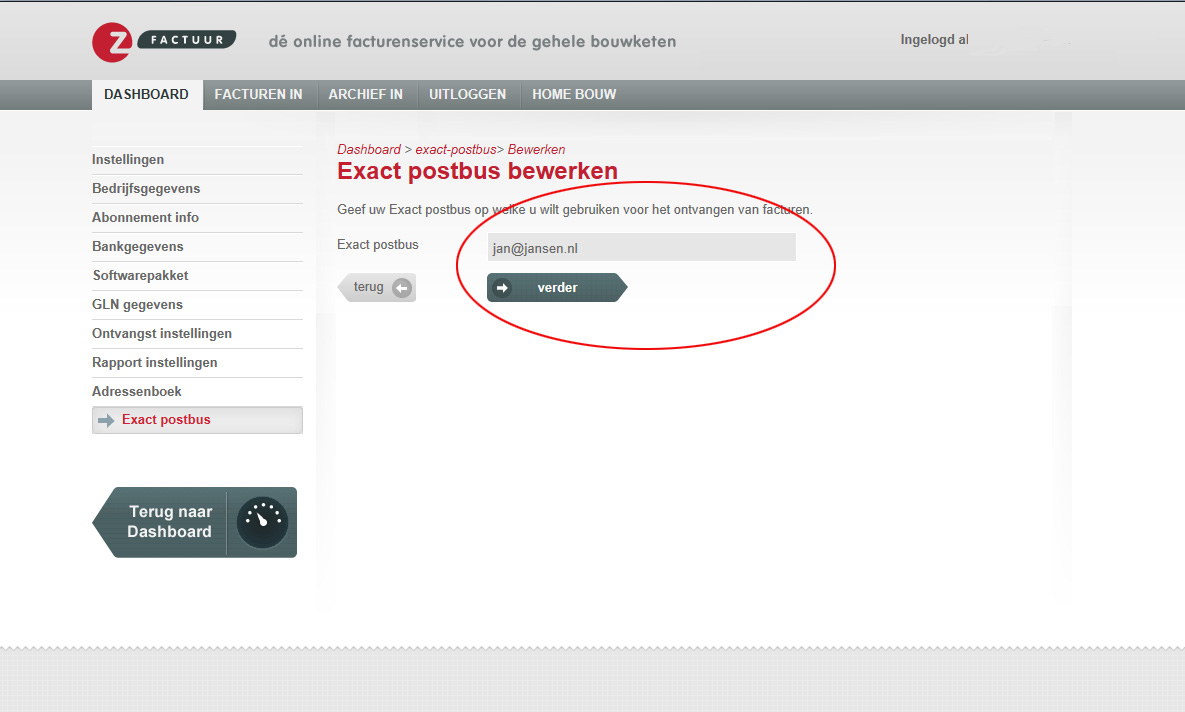
Task: Open Bedrijfsgegevens in the sidebar
Action: pyautogui.click(x=197, y=188)
